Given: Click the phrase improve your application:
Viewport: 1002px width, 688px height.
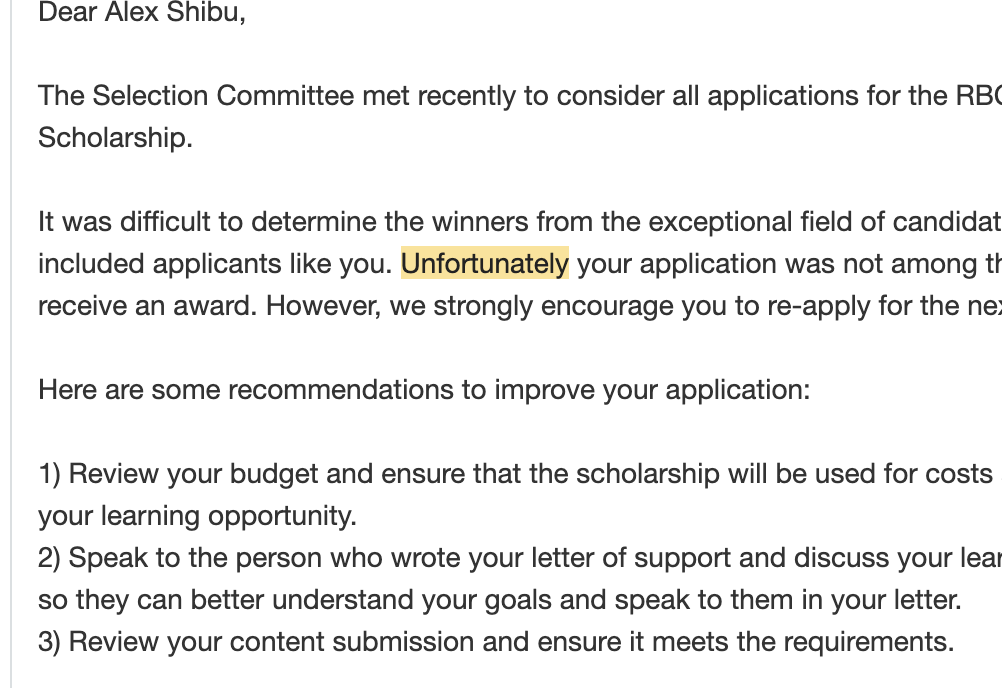Looking at the screenshot, I should (x=652, y=389).
